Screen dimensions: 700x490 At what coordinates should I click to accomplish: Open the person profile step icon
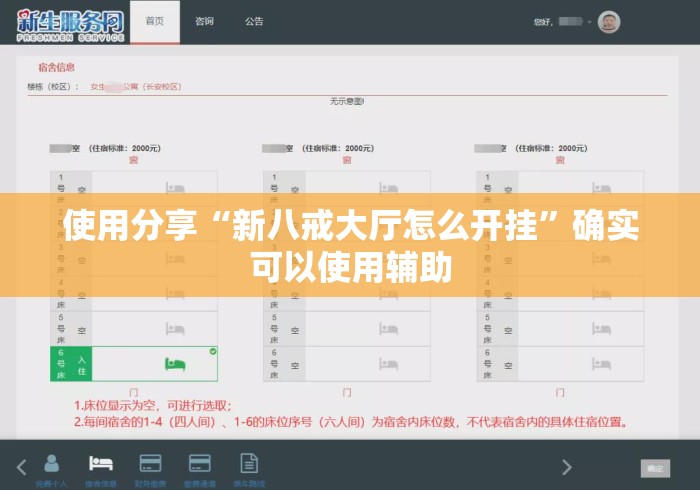tap(51, 463)
